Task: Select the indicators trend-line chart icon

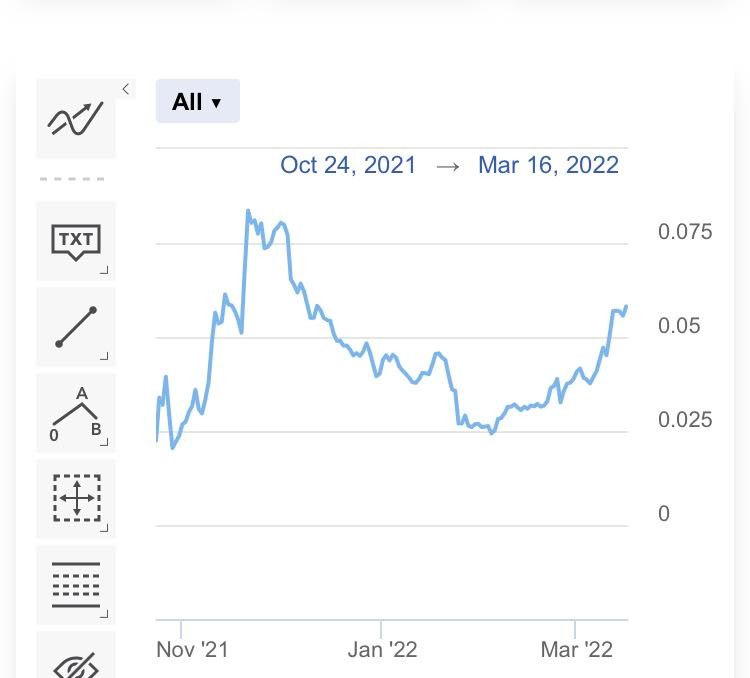Action: pyautogui.click(x=76, y=119)
